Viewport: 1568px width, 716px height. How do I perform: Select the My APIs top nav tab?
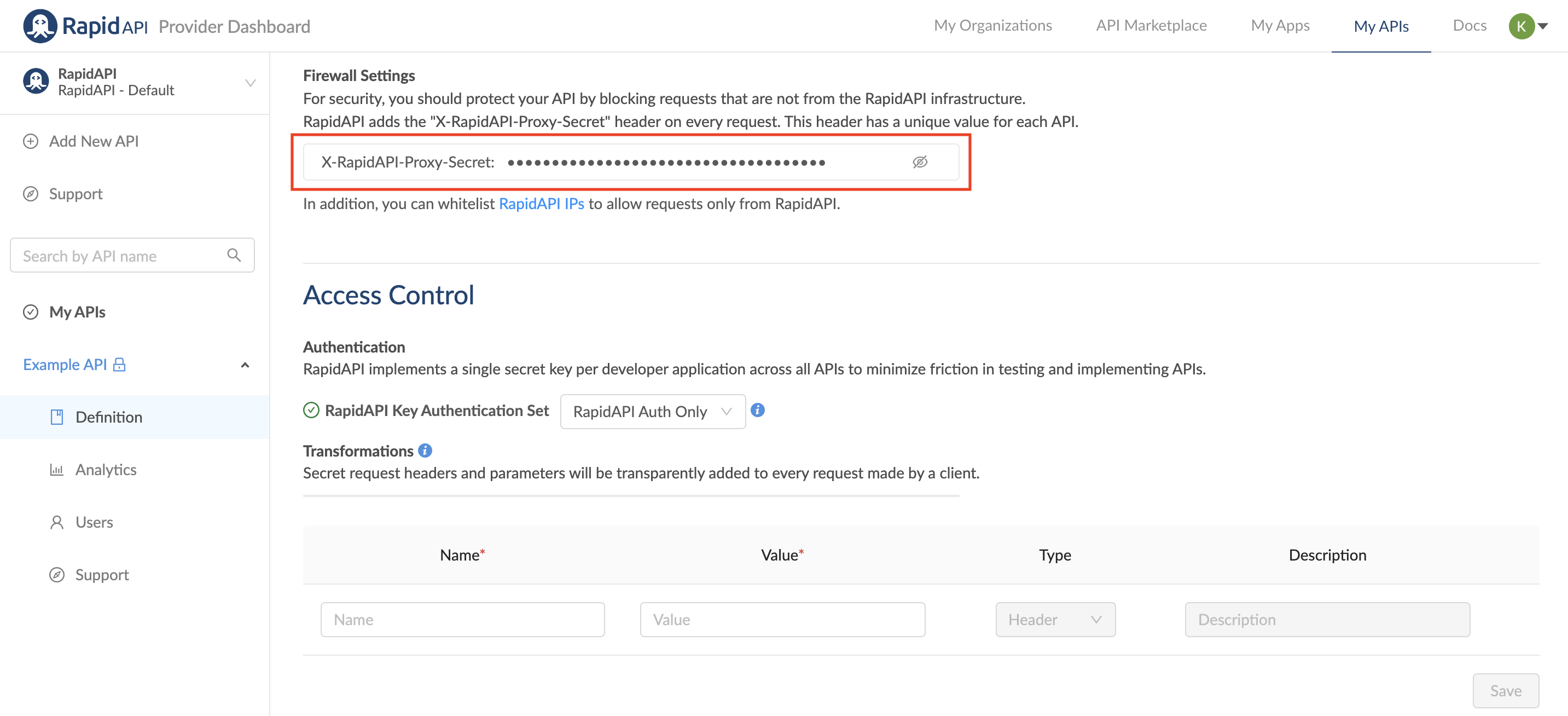coord(1381,26)
